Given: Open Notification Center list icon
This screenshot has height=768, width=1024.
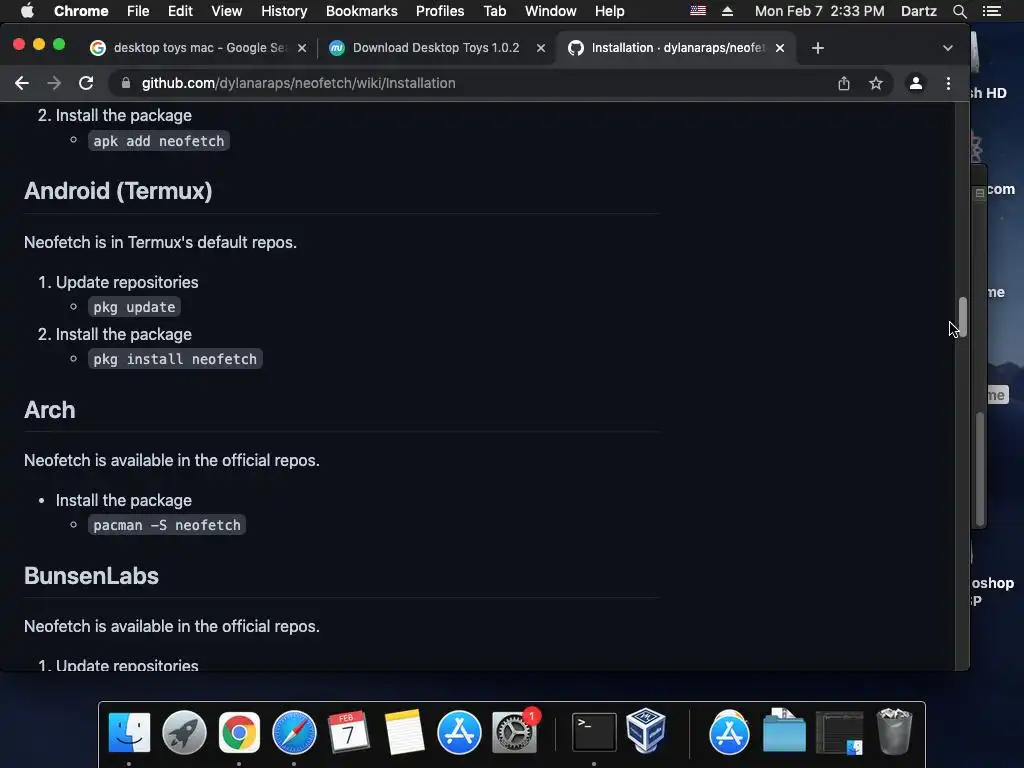Looking at the screenshot, I should point(991,11).
